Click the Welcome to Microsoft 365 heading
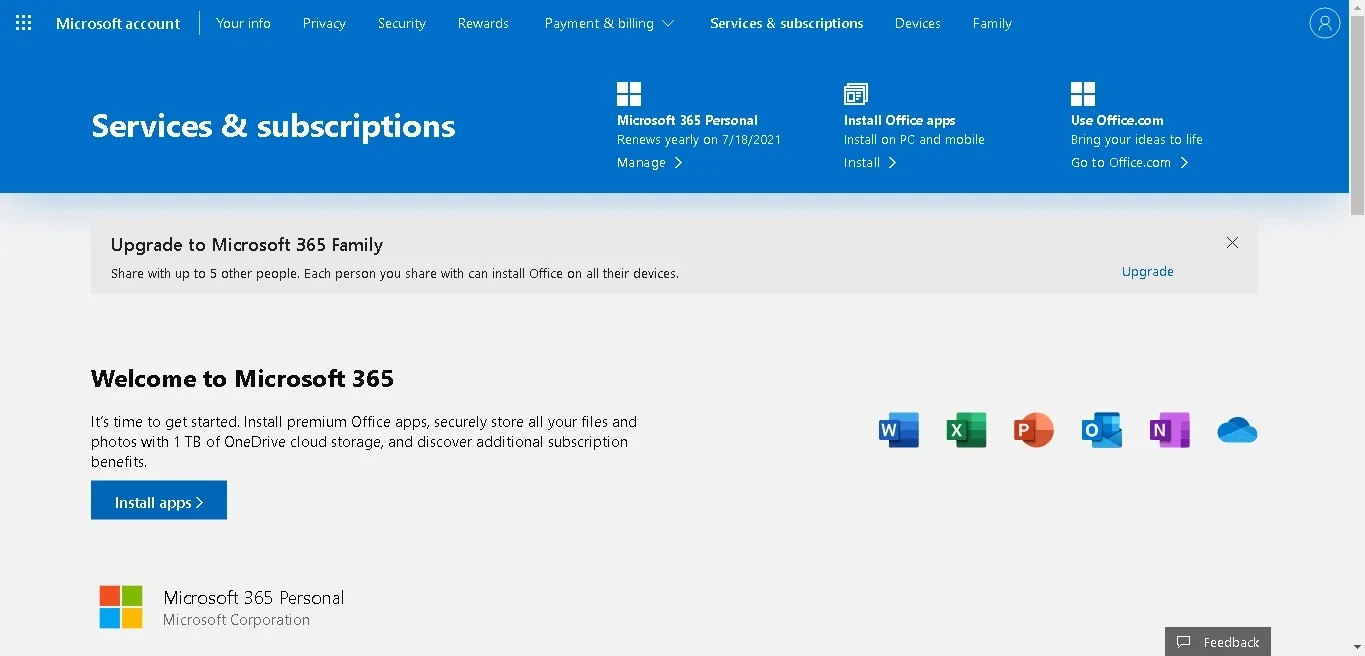1365x656 pixels. click(242, 379)
